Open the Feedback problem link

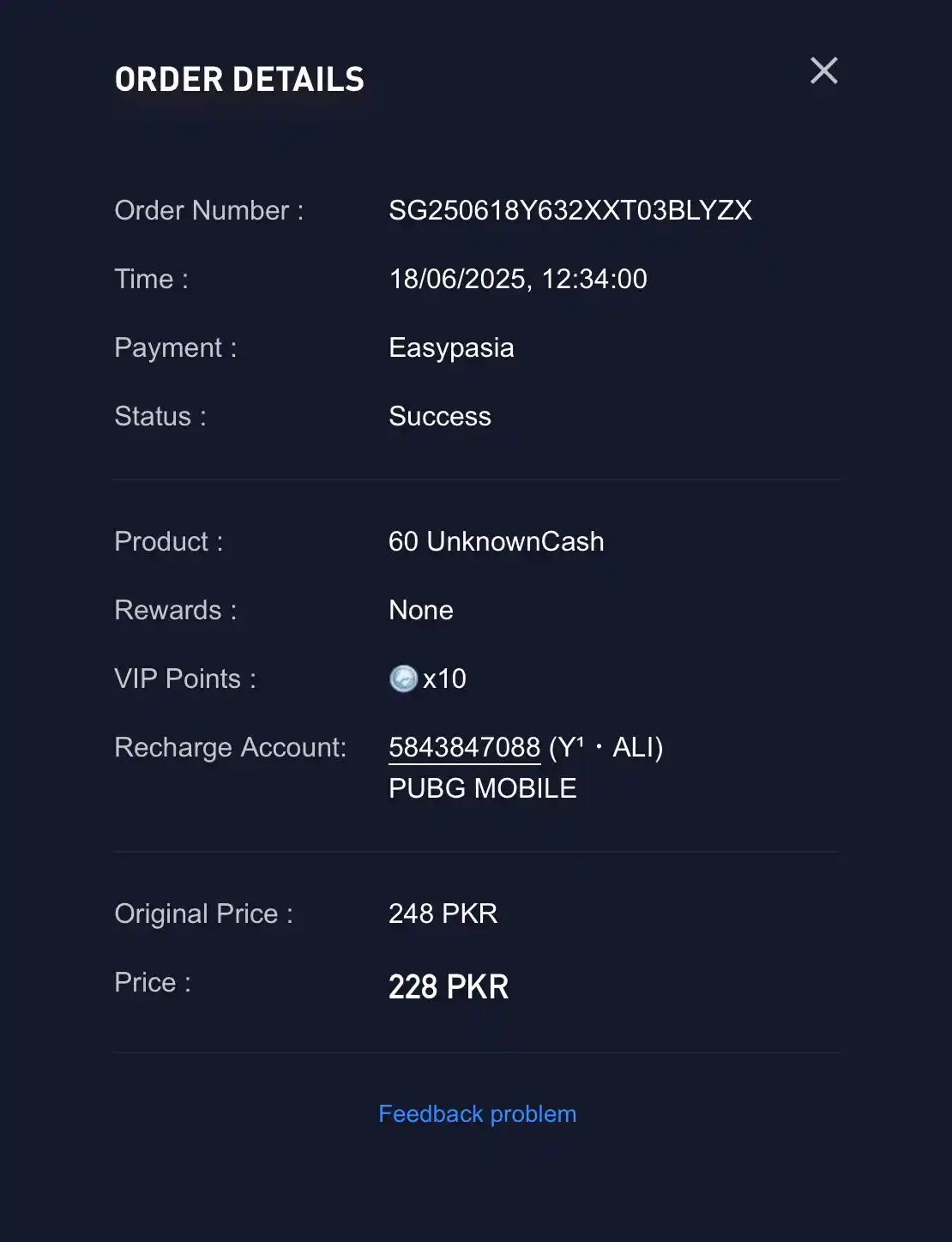477,1113
